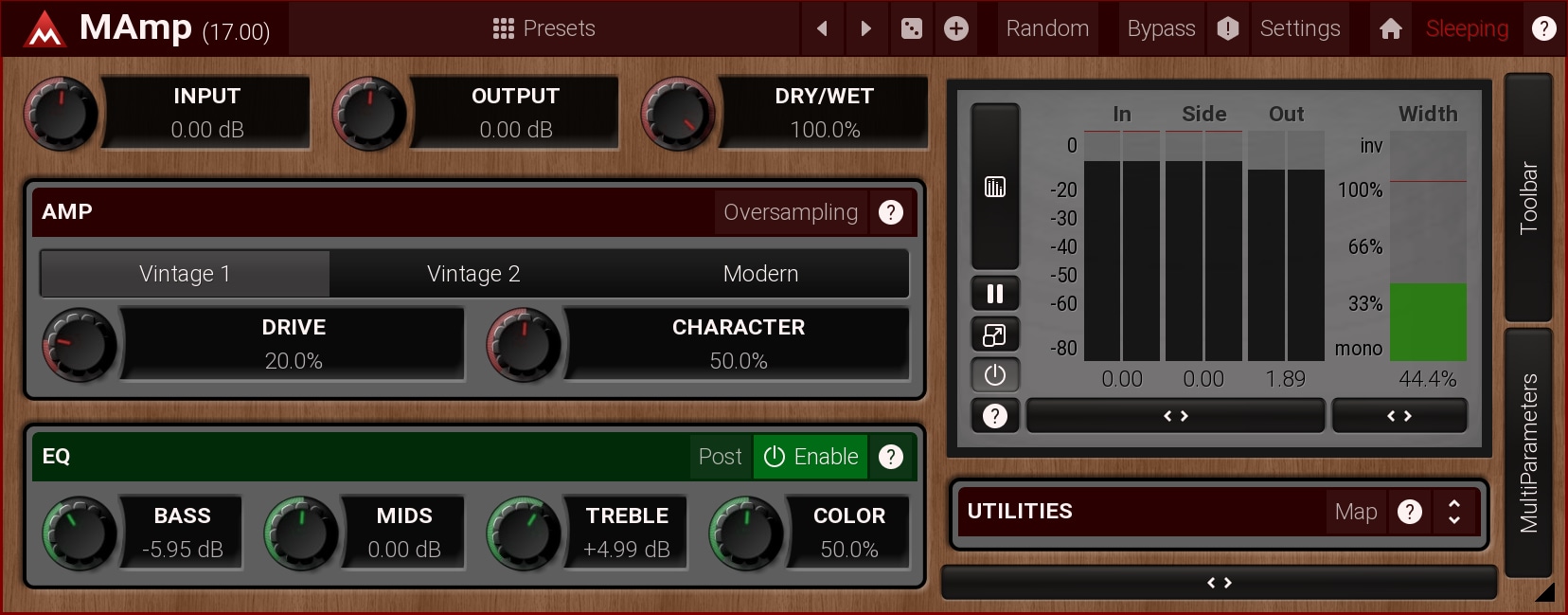This screenshot has width=1568, height=615.
Task: Pause the level meter display
Action: coord(994,294)
